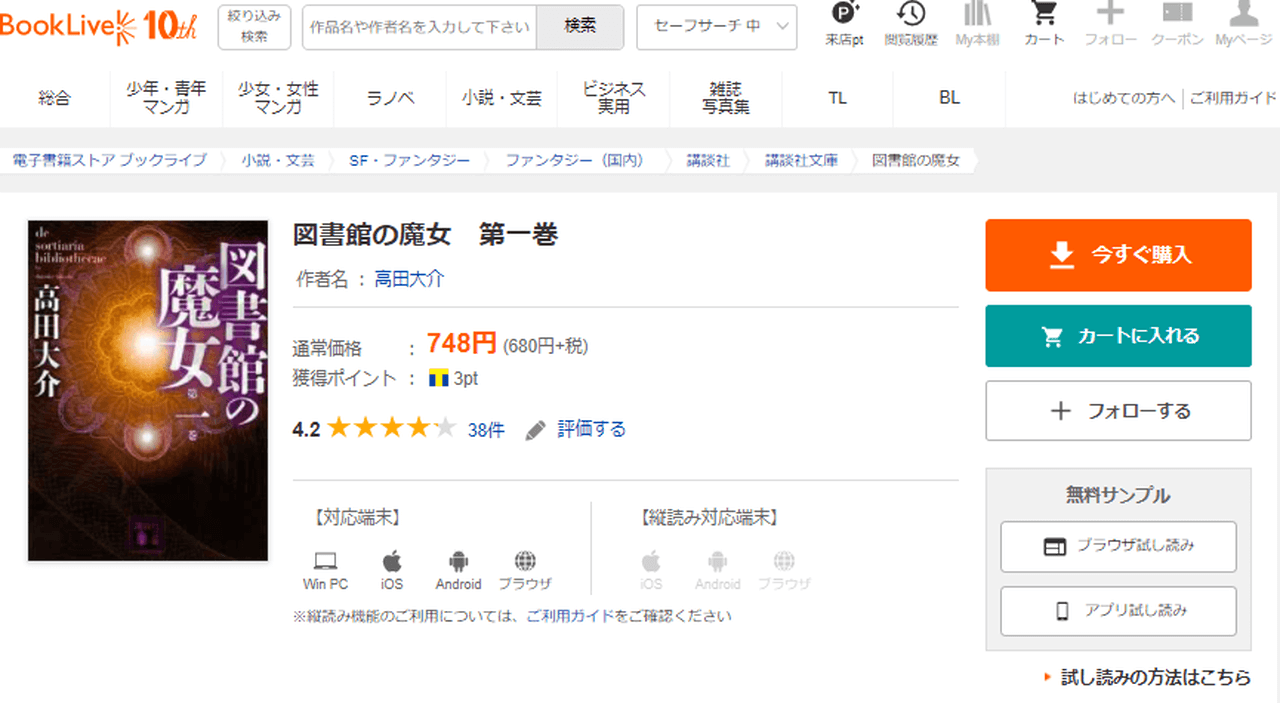The height and width of the screenshot is (703, 1280).
Task: Open the セーフサーチ dropdown
Action: 716,27
